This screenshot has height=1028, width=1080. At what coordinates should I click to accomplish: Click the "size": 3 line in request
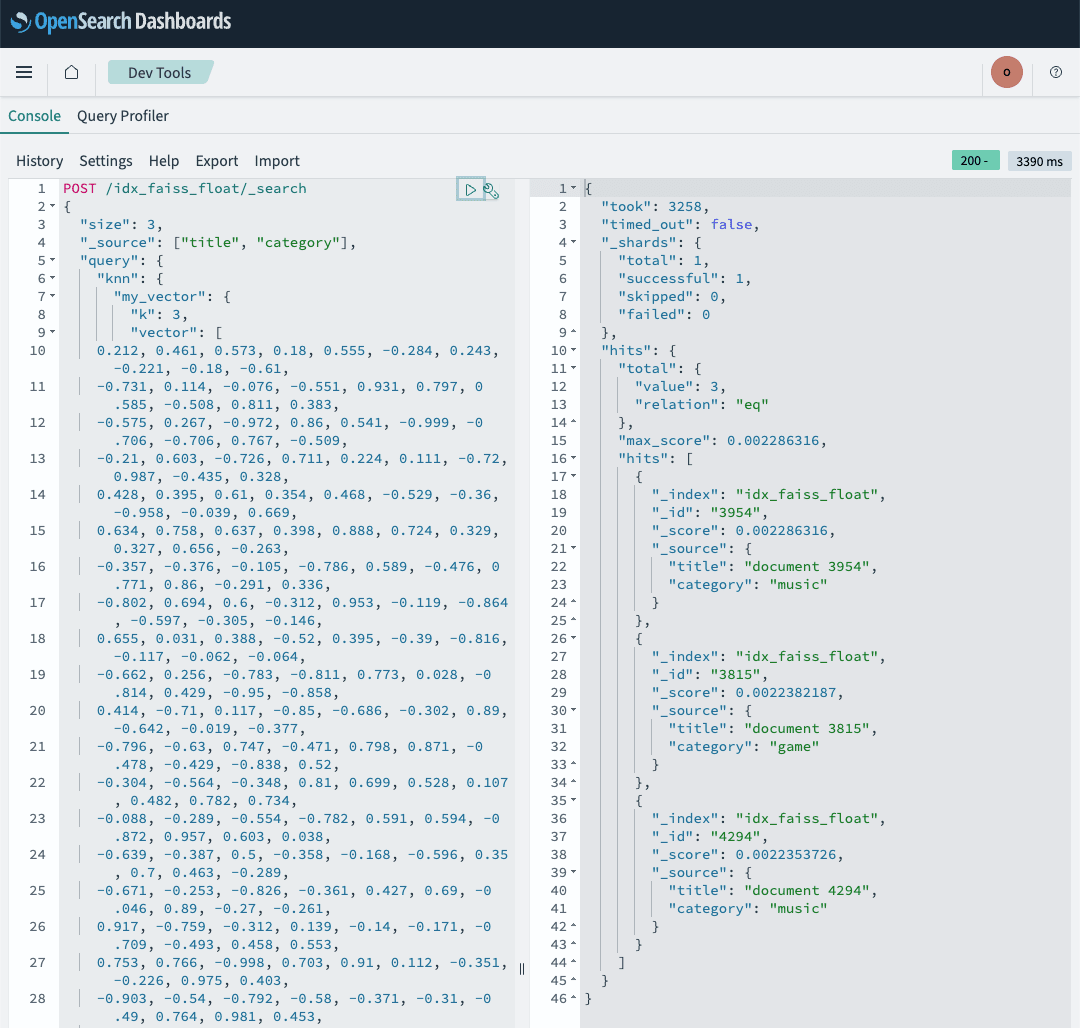pyautogui.click(x=121, y=224)
